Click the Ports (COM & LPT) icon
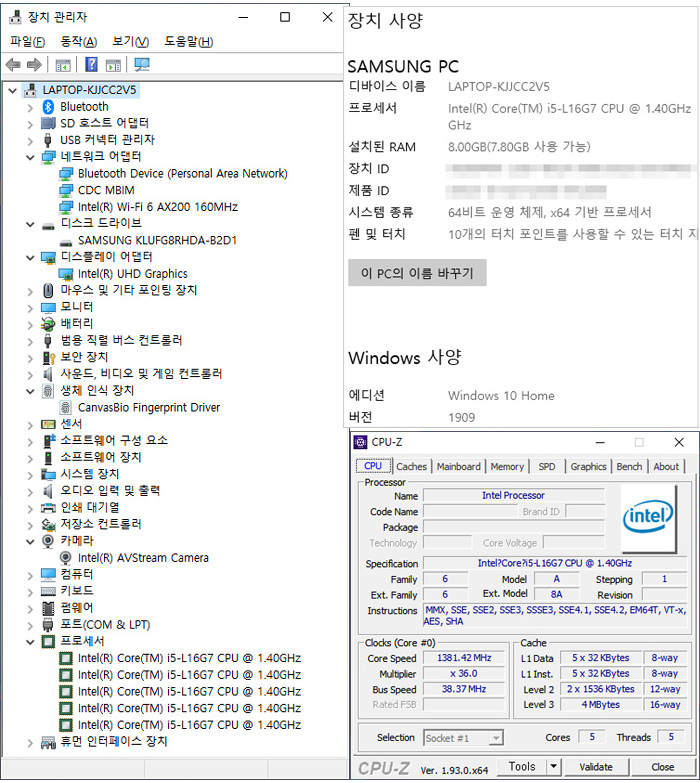 click(48, 624)
